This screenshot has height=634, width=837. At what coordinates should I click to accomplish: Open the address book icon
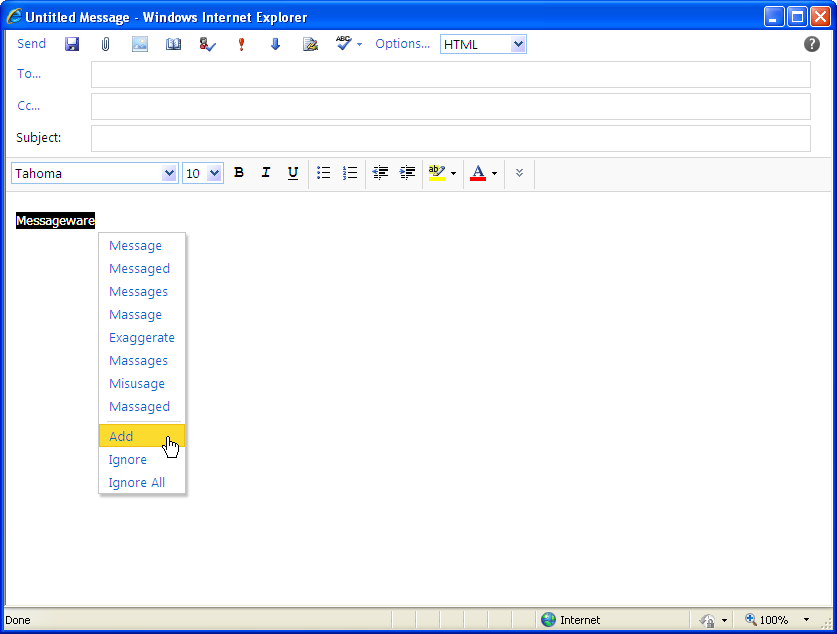point(173,44)
